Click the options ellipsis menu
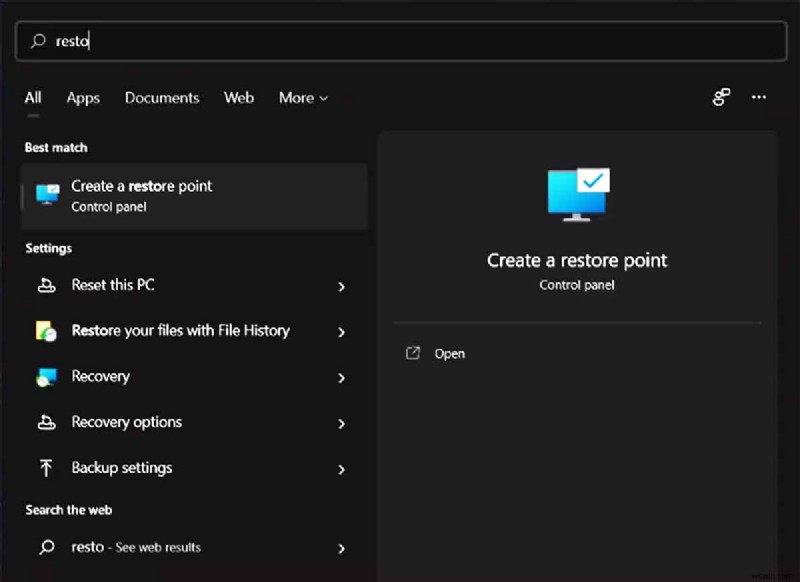The image size is (800, 582). 758,97
